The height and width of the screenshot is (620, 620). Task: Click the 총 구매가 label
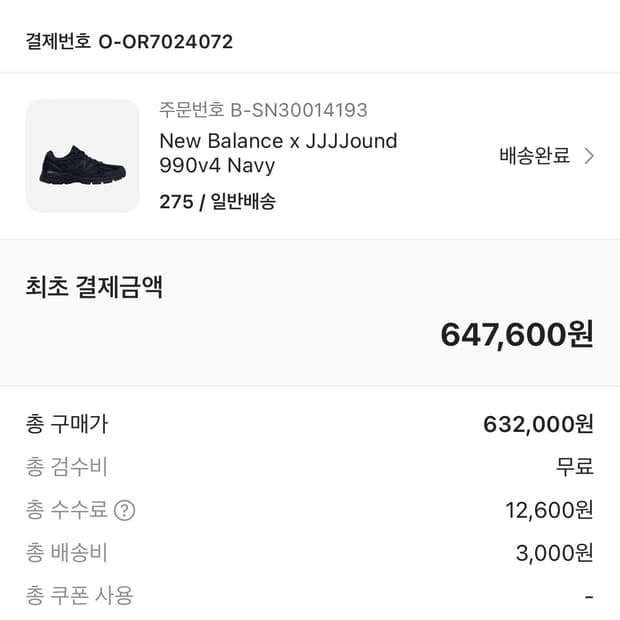[66, 424]
